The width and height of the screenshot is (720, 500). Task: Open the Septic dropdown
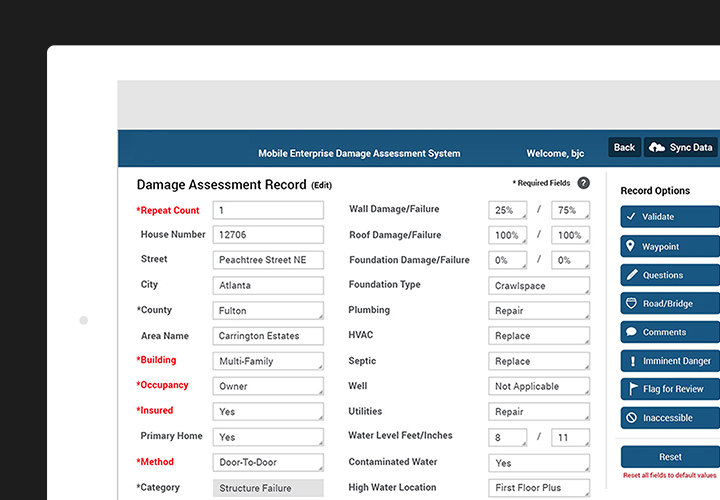[539, 361]
